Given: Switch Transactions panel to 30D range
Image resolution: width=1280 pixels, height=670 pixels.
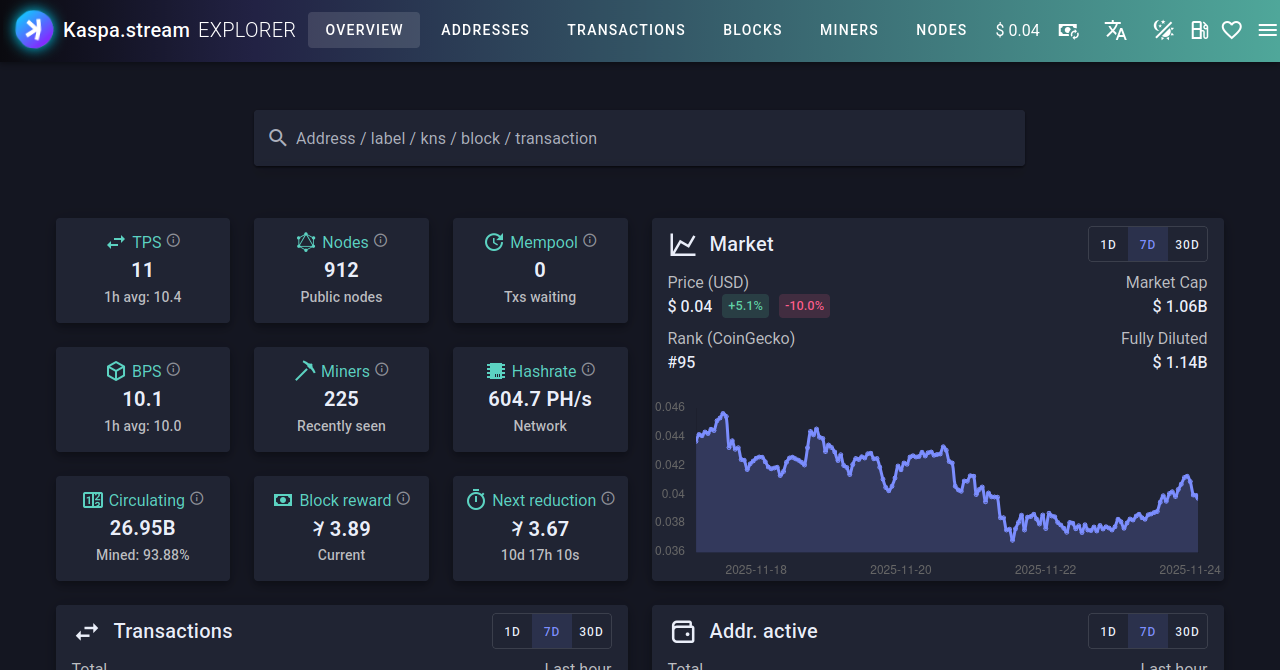Looking at the screenshot, I should pos(591,632).
